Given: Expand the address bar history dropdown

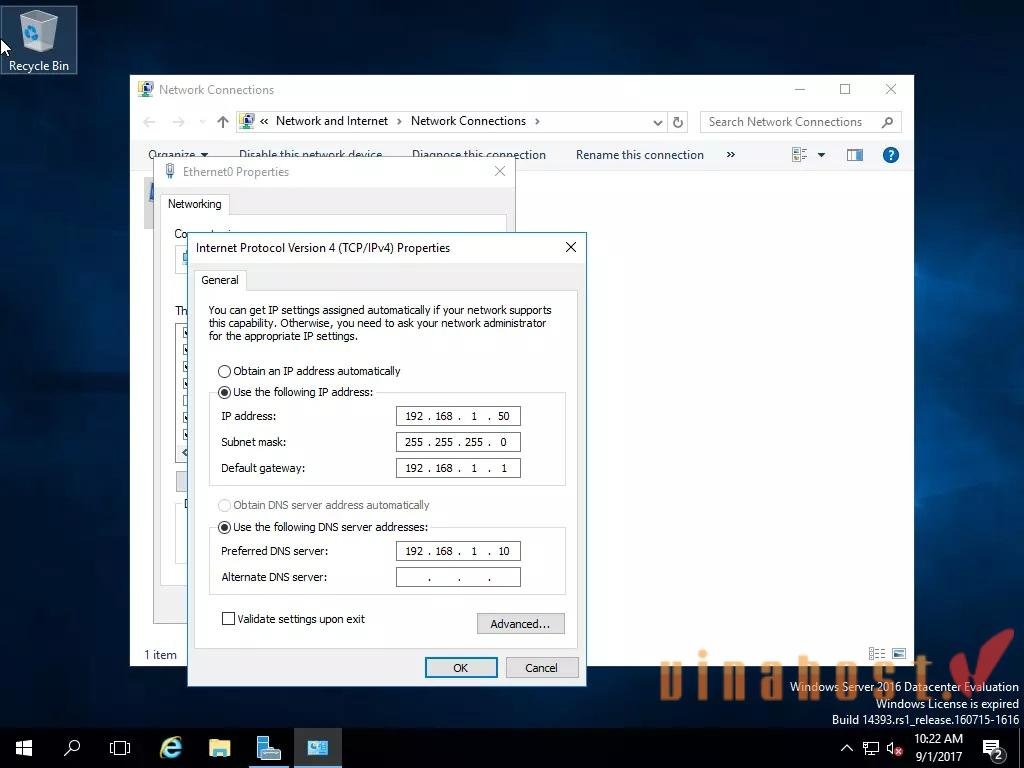Looking at the screenshot, I should coord(658,122).
